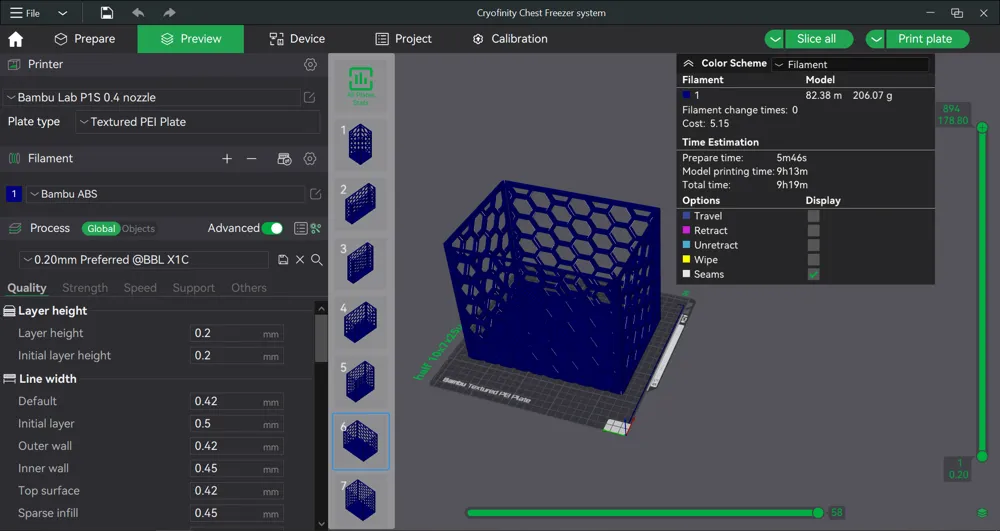Select plate 5 thumbnail
The height and width of the screenshot is (531, 1000).
coord(361,381)
